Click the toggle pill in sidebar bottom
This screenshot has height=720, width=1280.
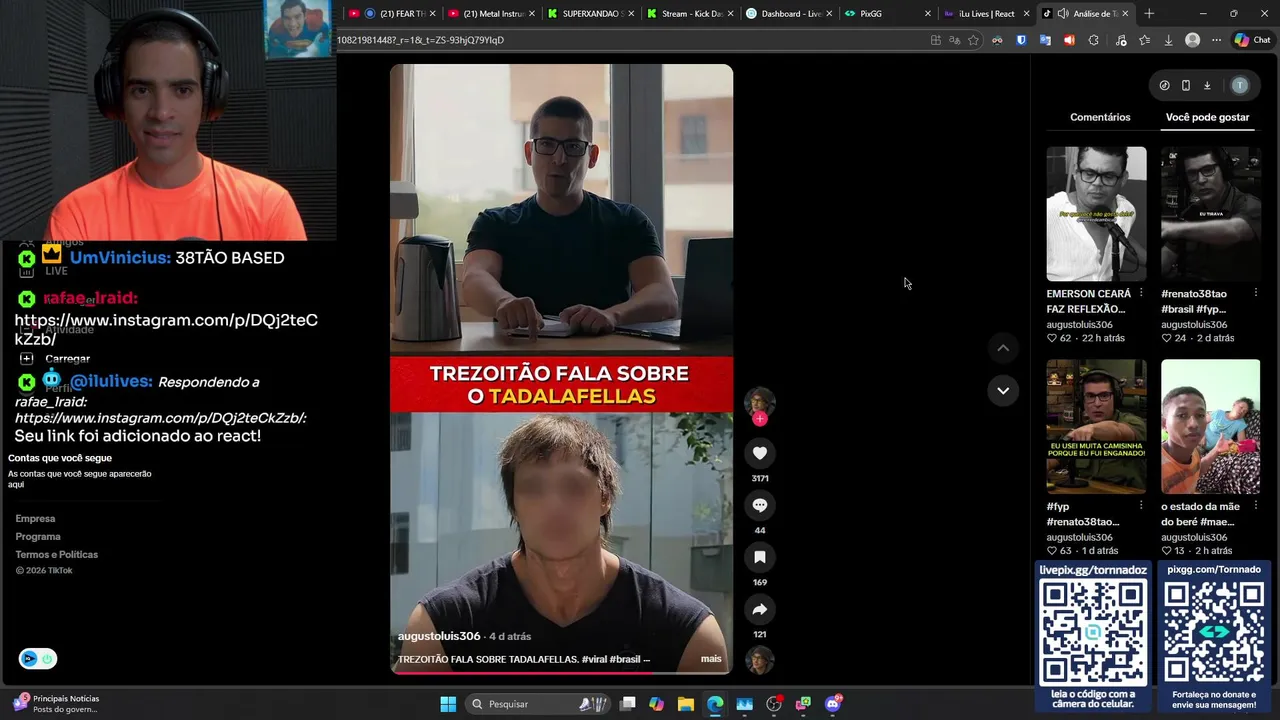[x=37, y=658]
